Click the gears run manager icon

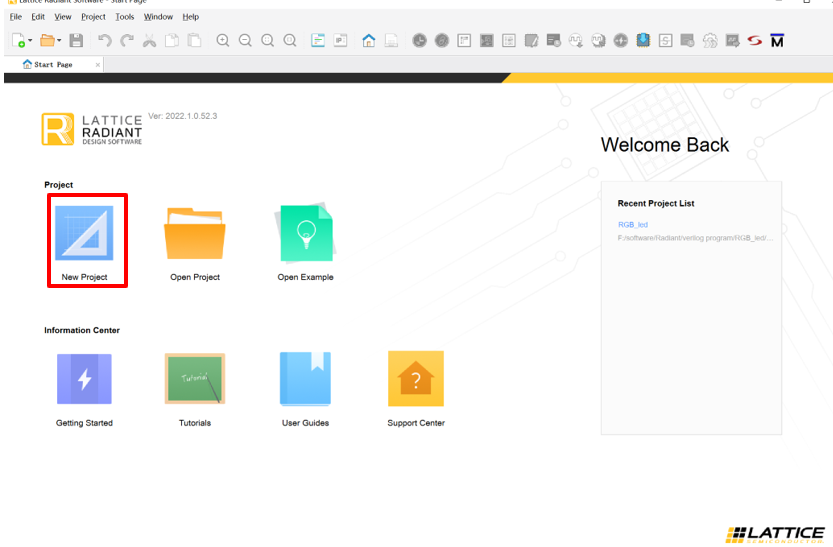point(710,40)
